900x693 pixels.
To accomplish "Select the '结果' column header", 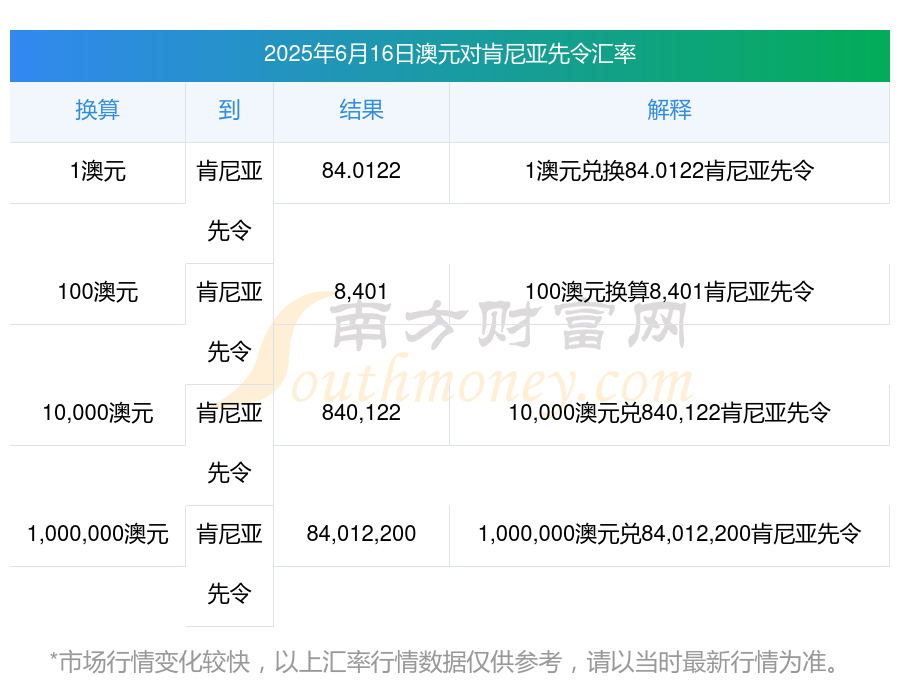I will click(x=361, y=110).
